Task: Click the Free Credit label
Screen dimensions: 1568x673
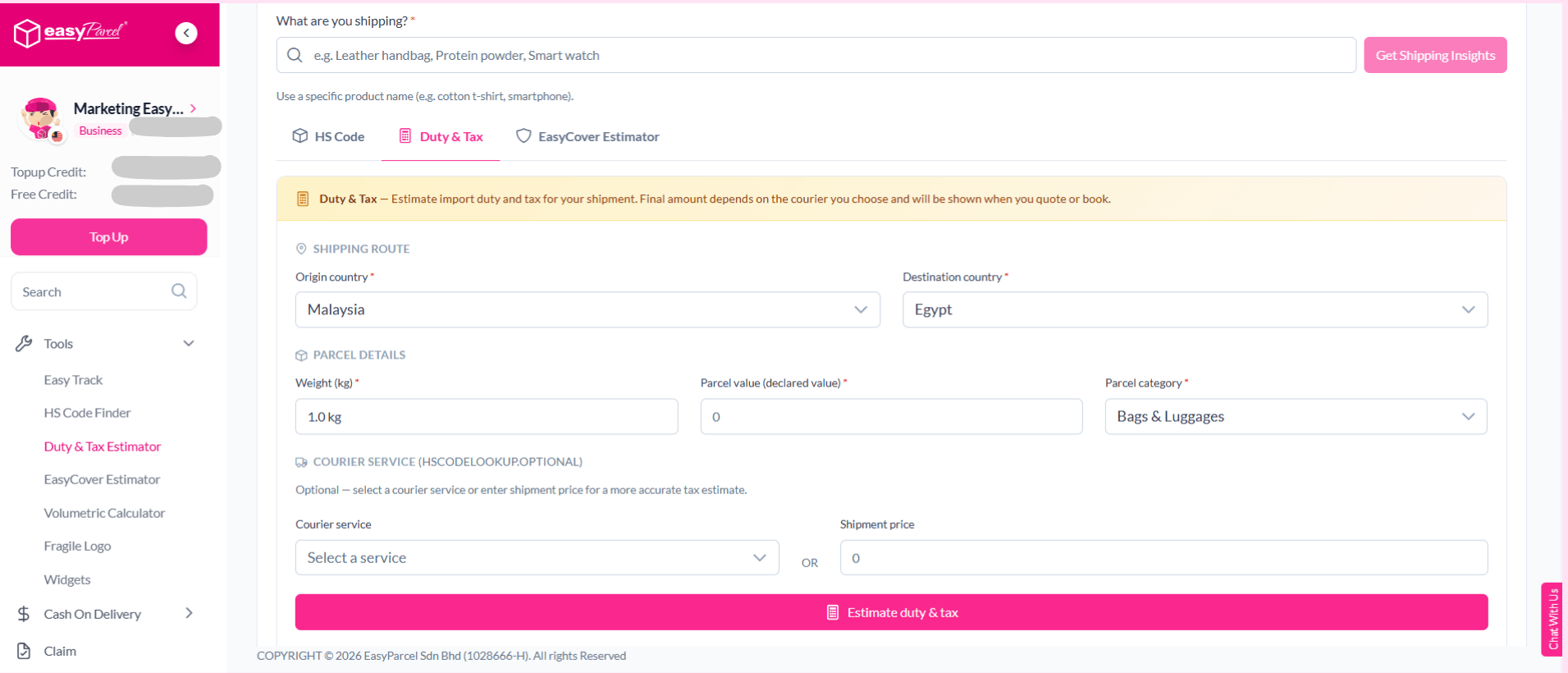Action: (x=43, y=194)
